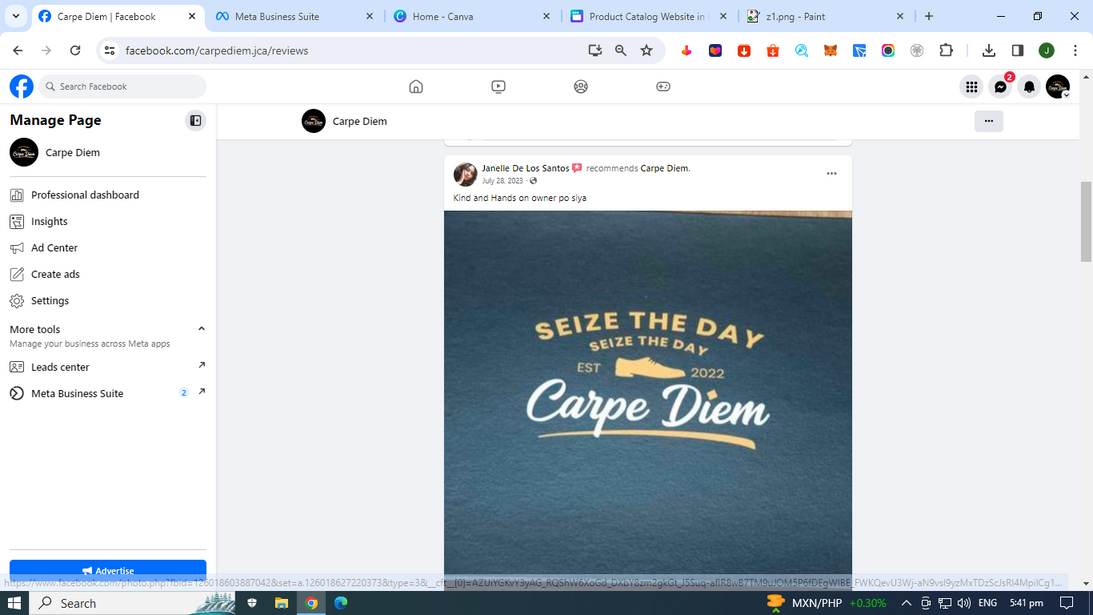This screenshot has width=1093, height=615.
Task: Reload the current page
Action: (75, 50)
